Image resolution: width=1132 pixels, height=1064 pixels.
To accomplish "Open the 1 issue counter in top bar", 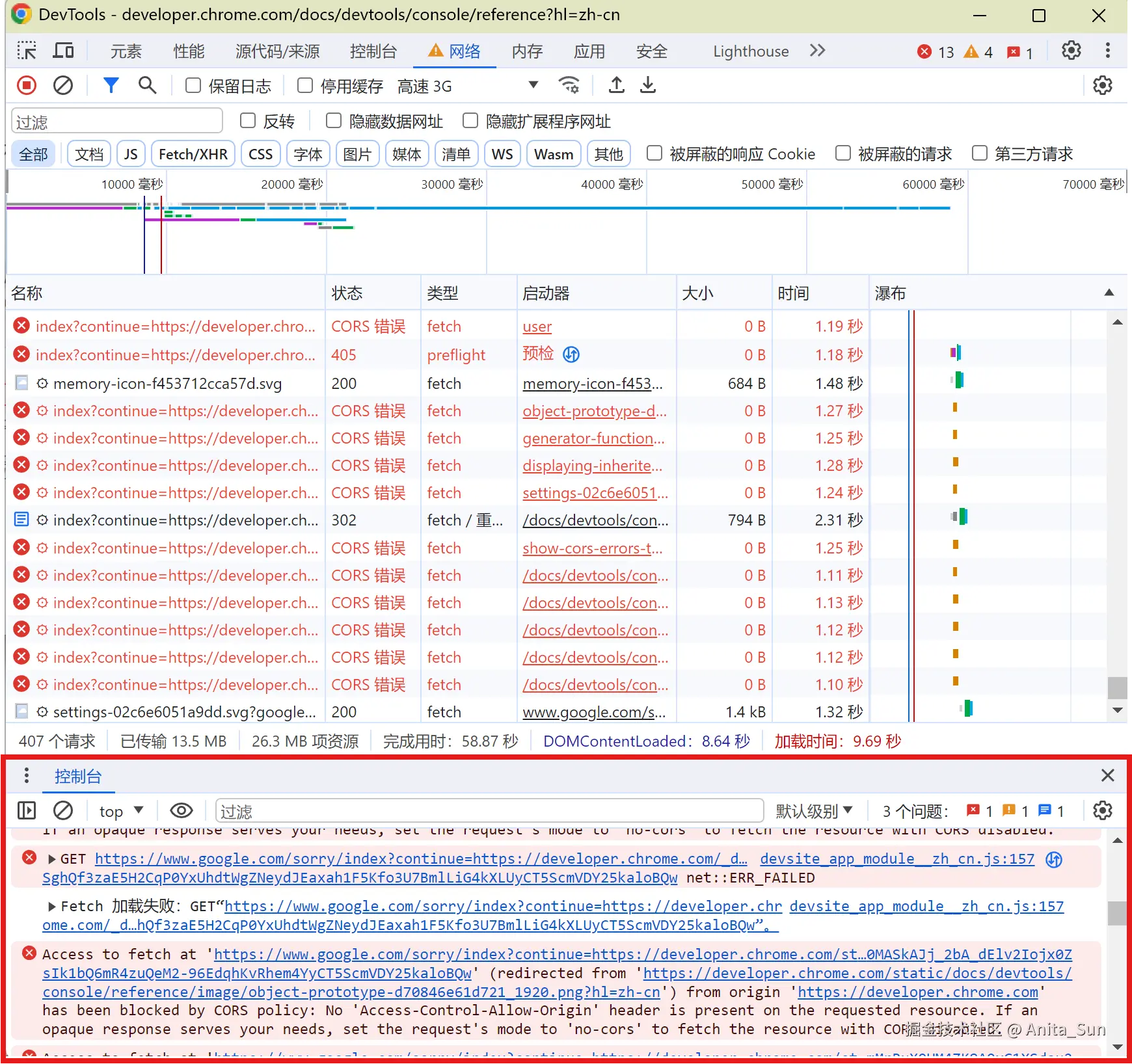I will coord(1019,52).
